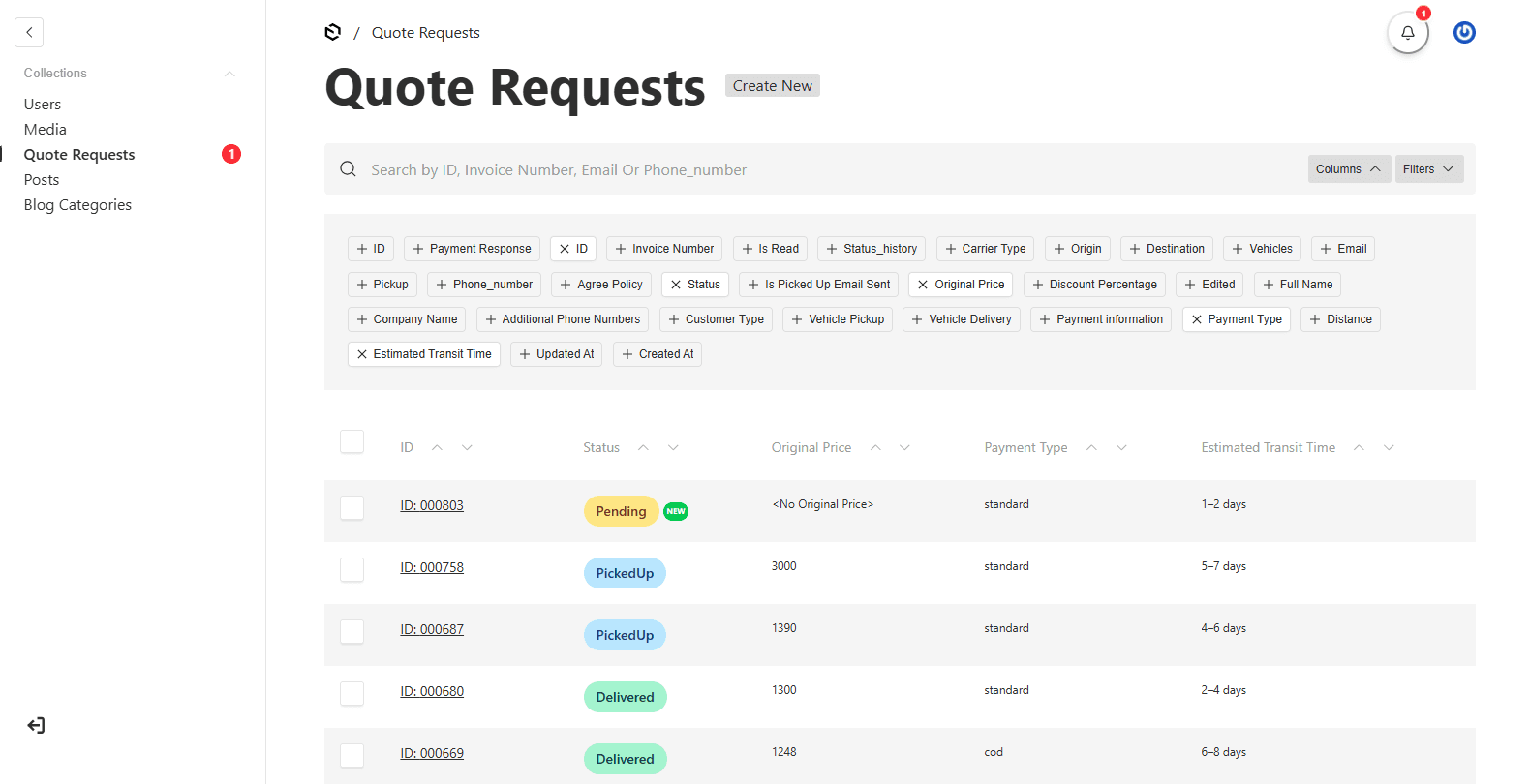Select the checkbox for ID 000758
This screenshot has width=1530, height=784.
[x=352, y=569]
